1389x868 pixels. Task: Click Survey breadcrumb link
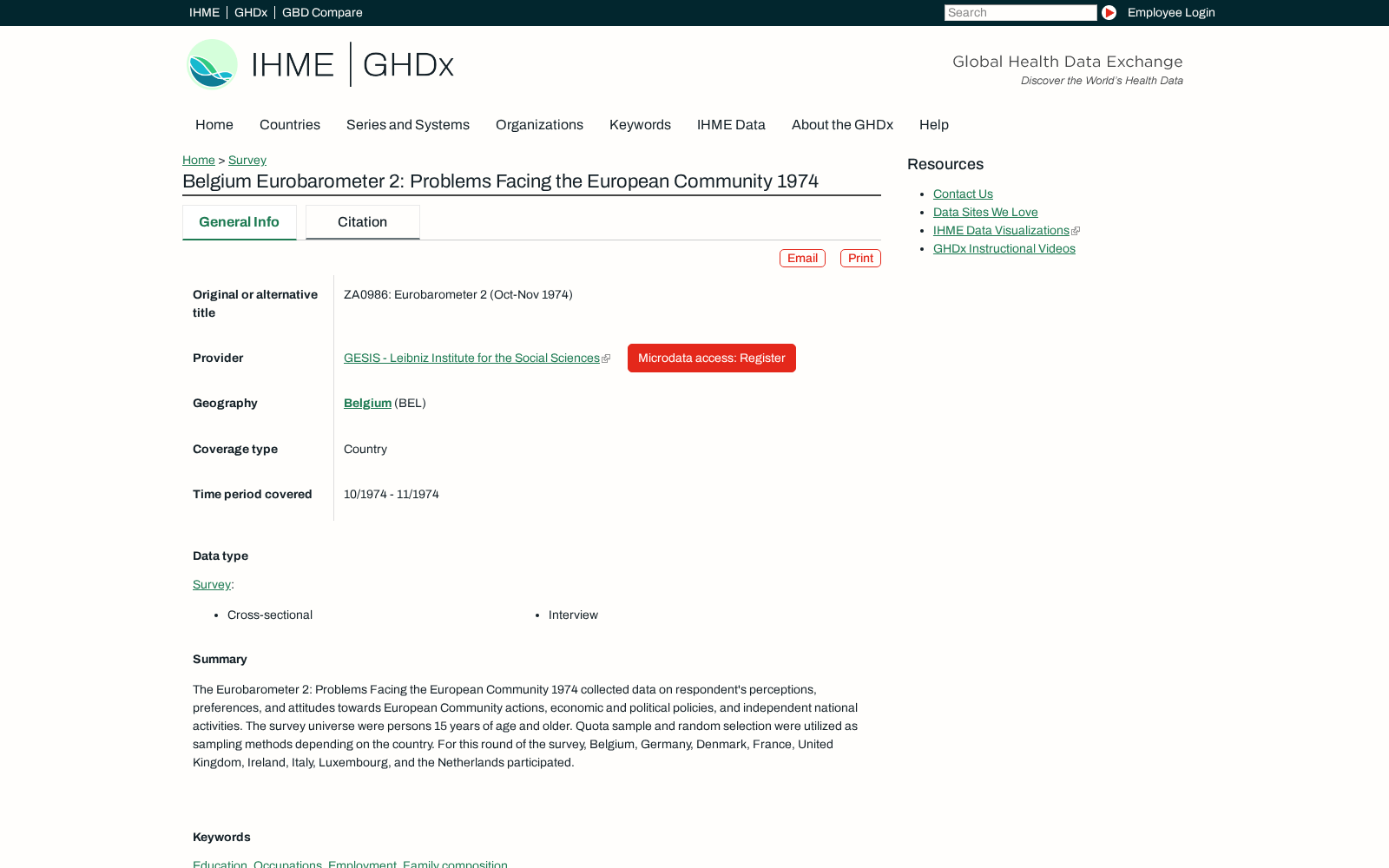pyautogui.click(x=247, y=161)
